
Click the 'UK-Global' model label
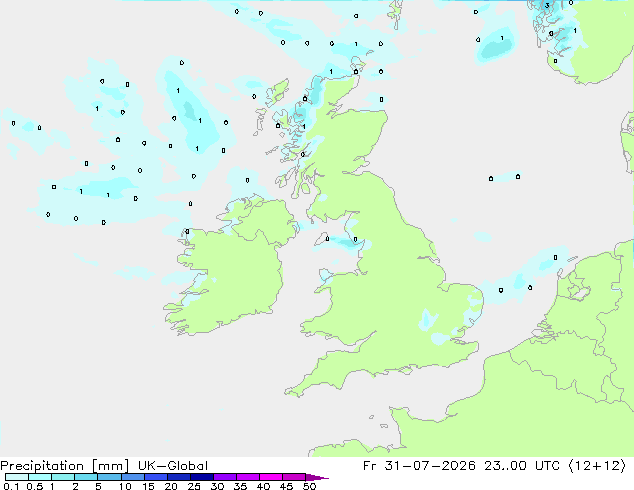(x=173, y=466)
